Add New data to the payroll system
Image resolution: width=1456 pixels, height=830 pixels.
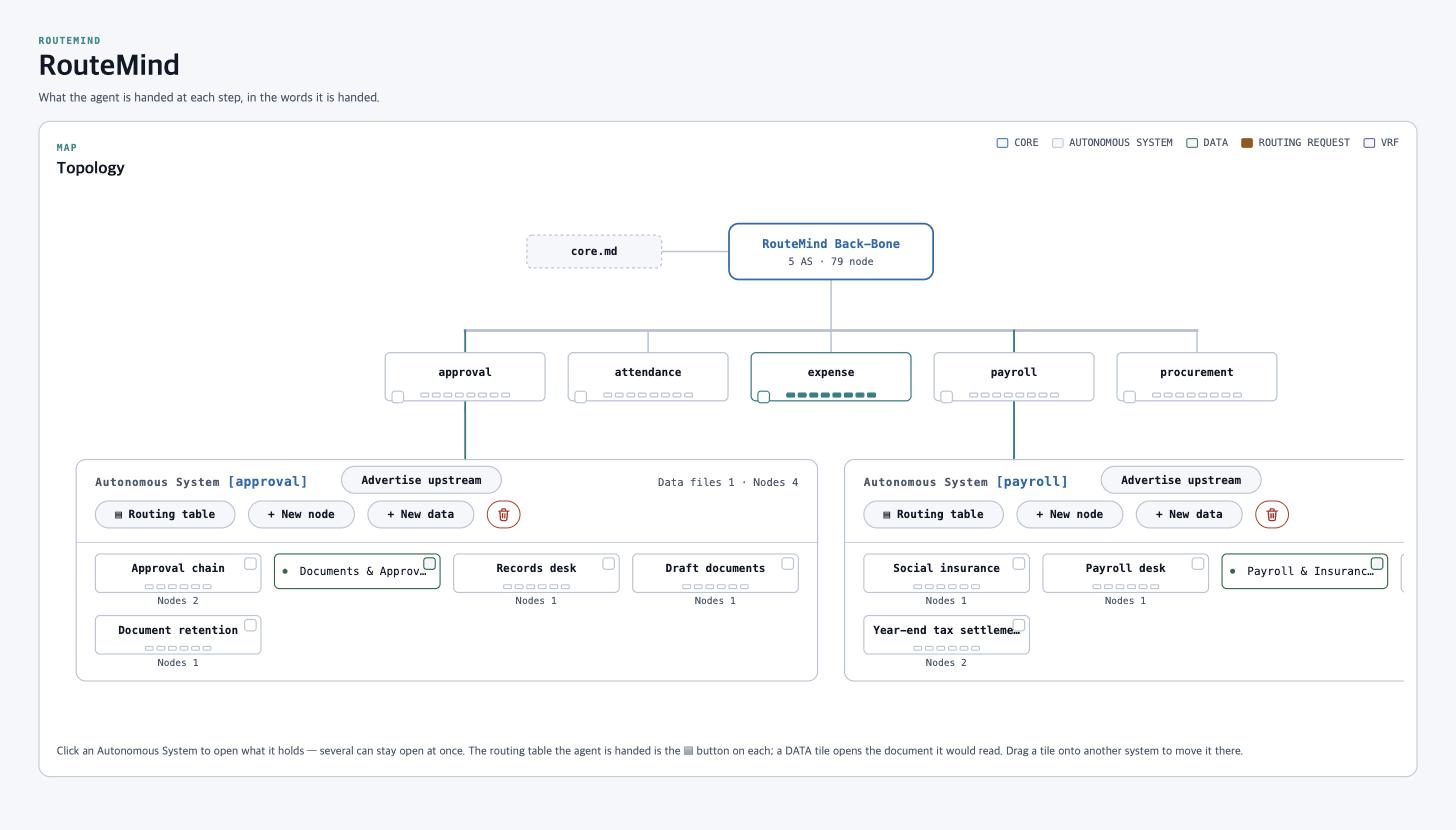click(x=1188, y=514)
